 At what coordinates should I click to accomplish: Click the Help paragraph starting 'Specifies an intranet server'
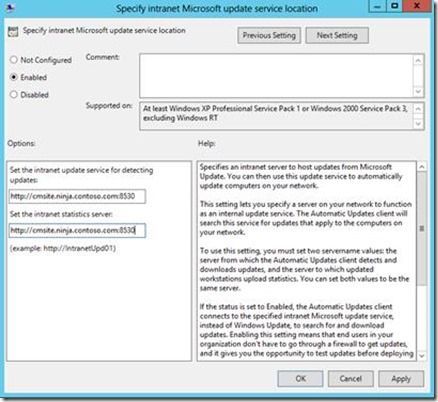pos(301,176)
